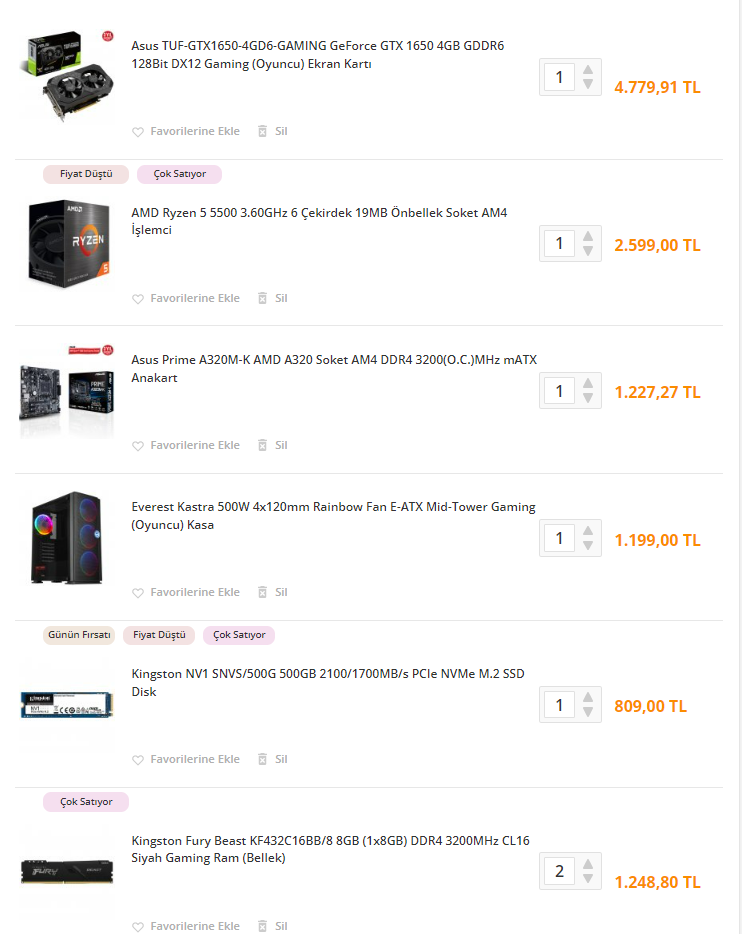Click quantity field of Kingston Fury Beast RAM
This screenshot has width=742, height=934.
coord(559,871)
